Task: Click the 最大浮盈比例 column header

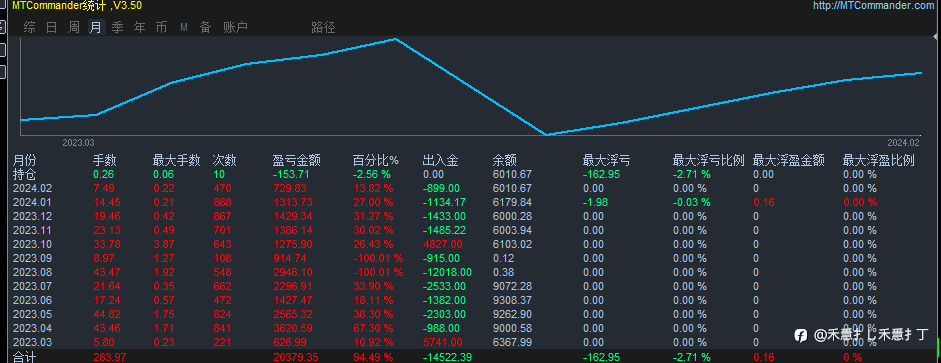Action: (879, 160)
